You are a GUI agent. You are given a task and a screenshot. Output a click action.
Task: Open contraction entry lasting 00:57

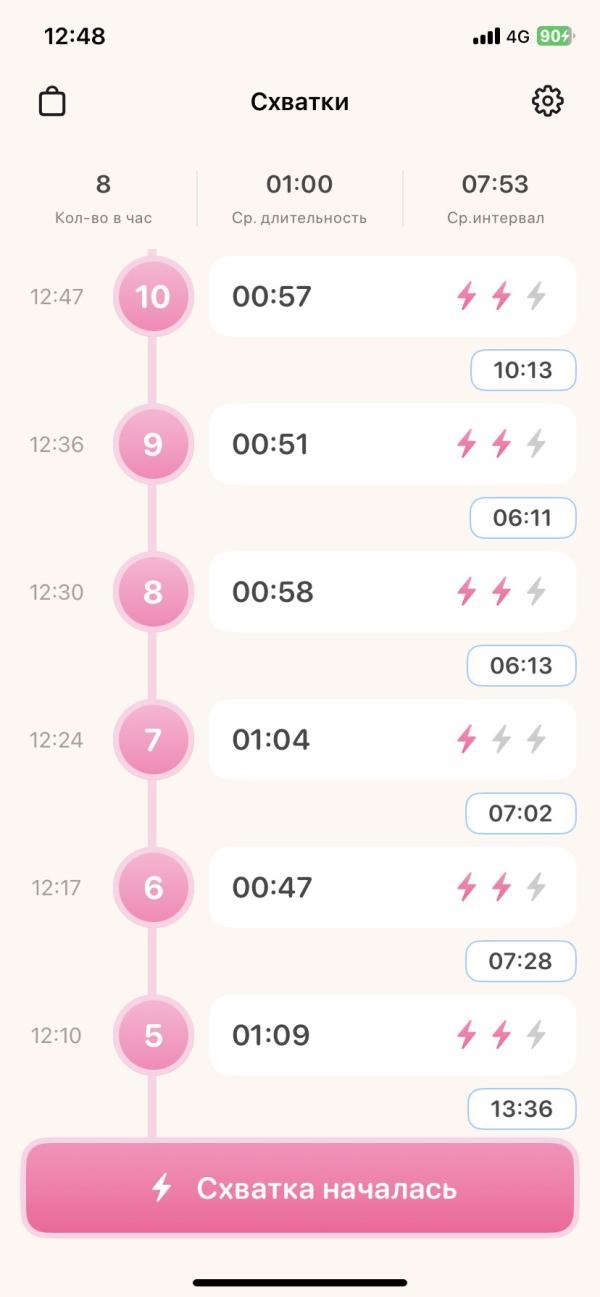coord(392,296)
